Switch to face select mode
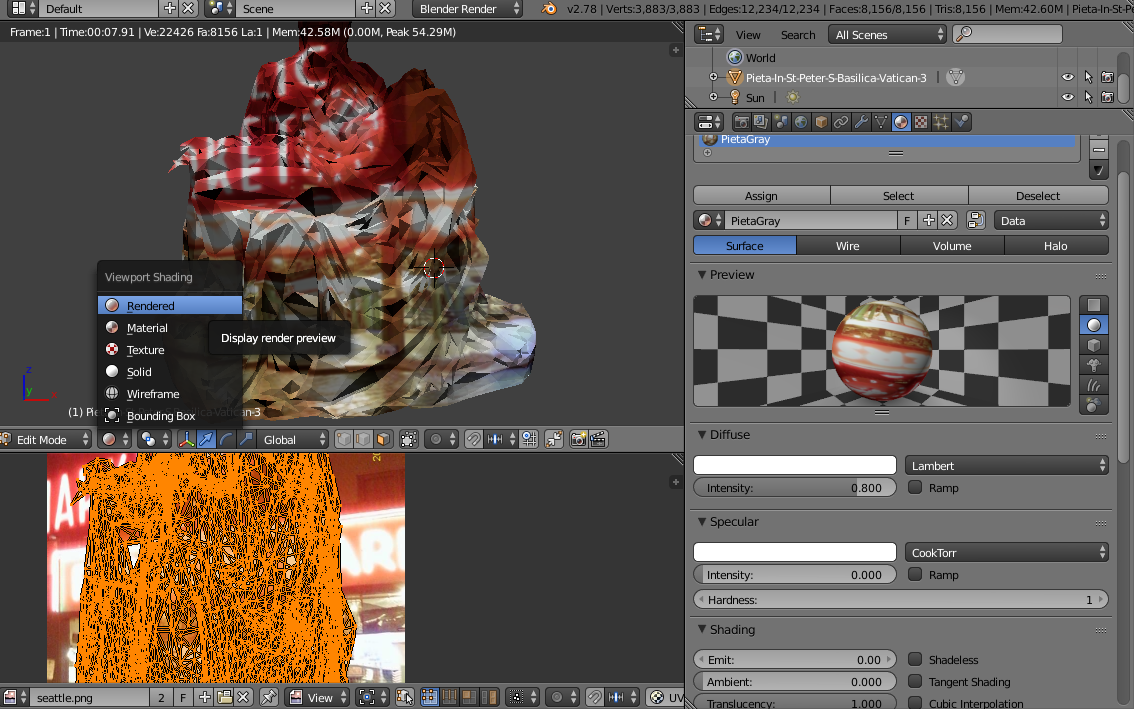Viewport: 1134px width, 709px height. coord(383,439)
